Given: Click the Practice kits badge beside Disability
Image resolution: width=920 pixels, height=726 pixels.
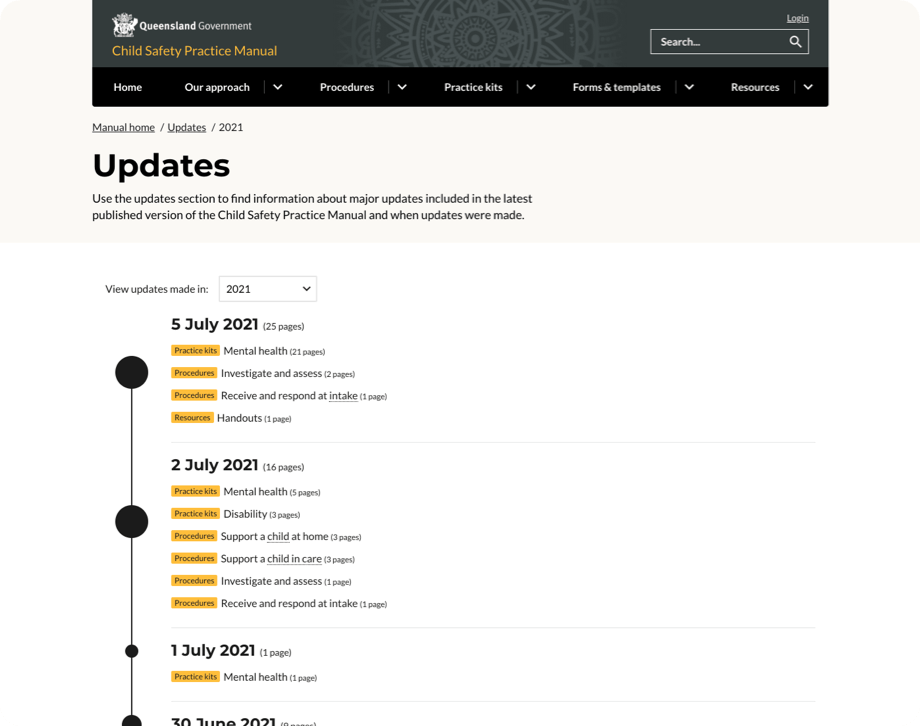Looking at the screenshot, I should click(194, 513).
